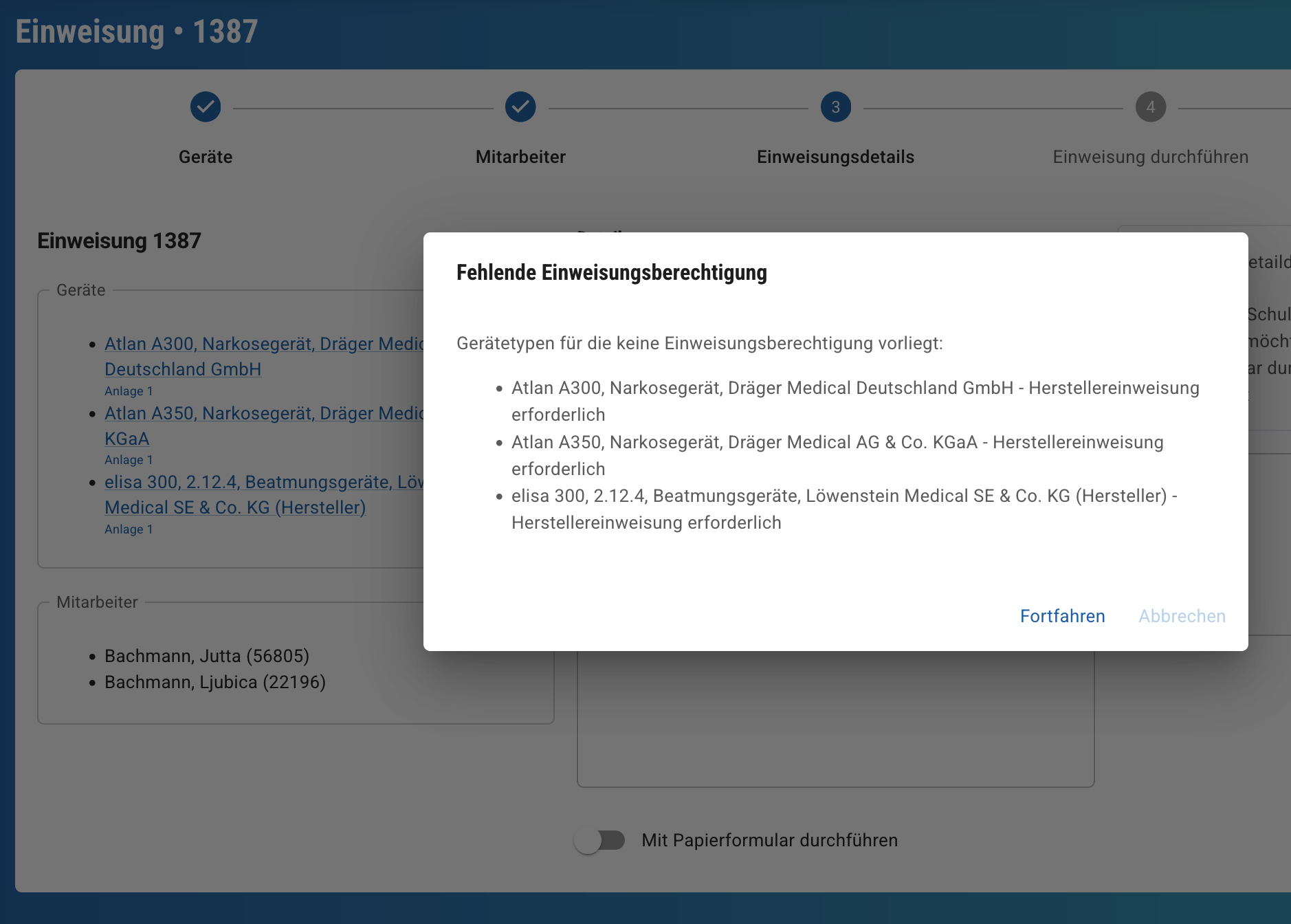This screenshot has height=924, width=1291.
Task: Click into the details text area
Action: 835,718
